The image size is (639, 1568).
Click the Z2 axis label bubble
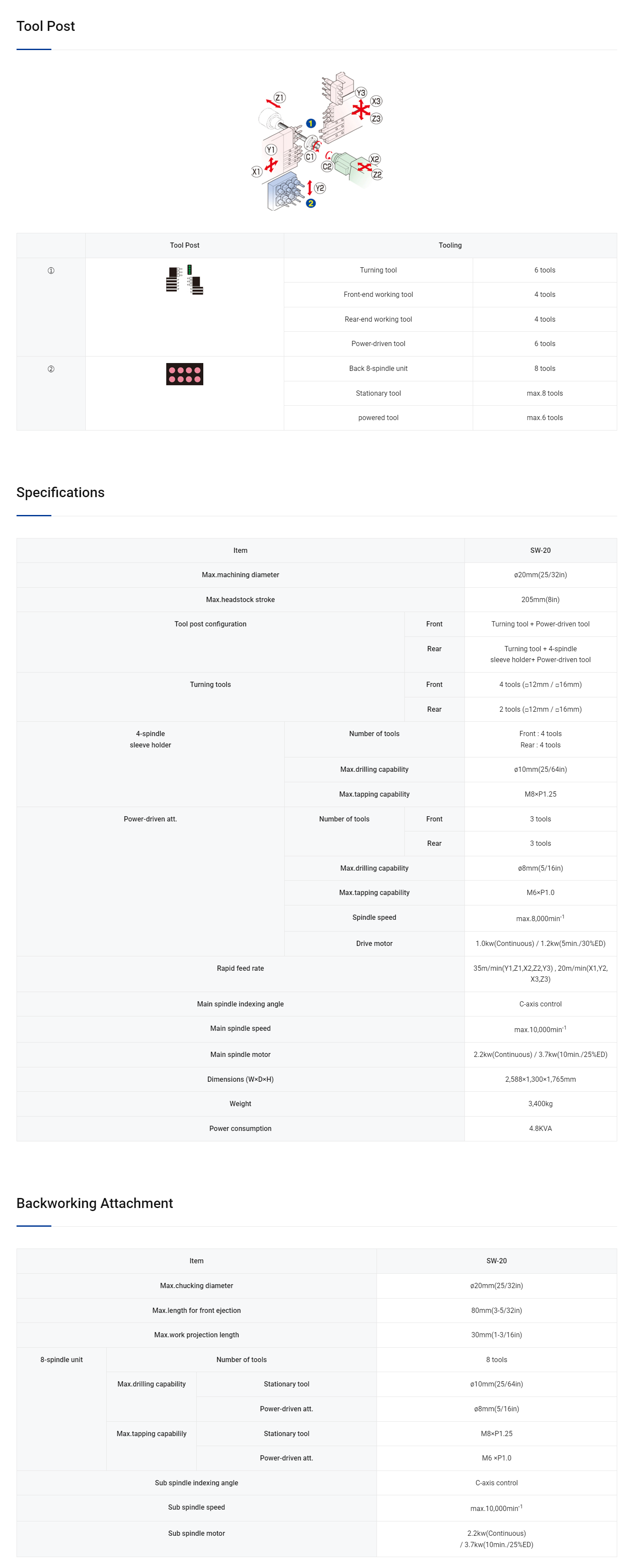[x=377, y=175]
